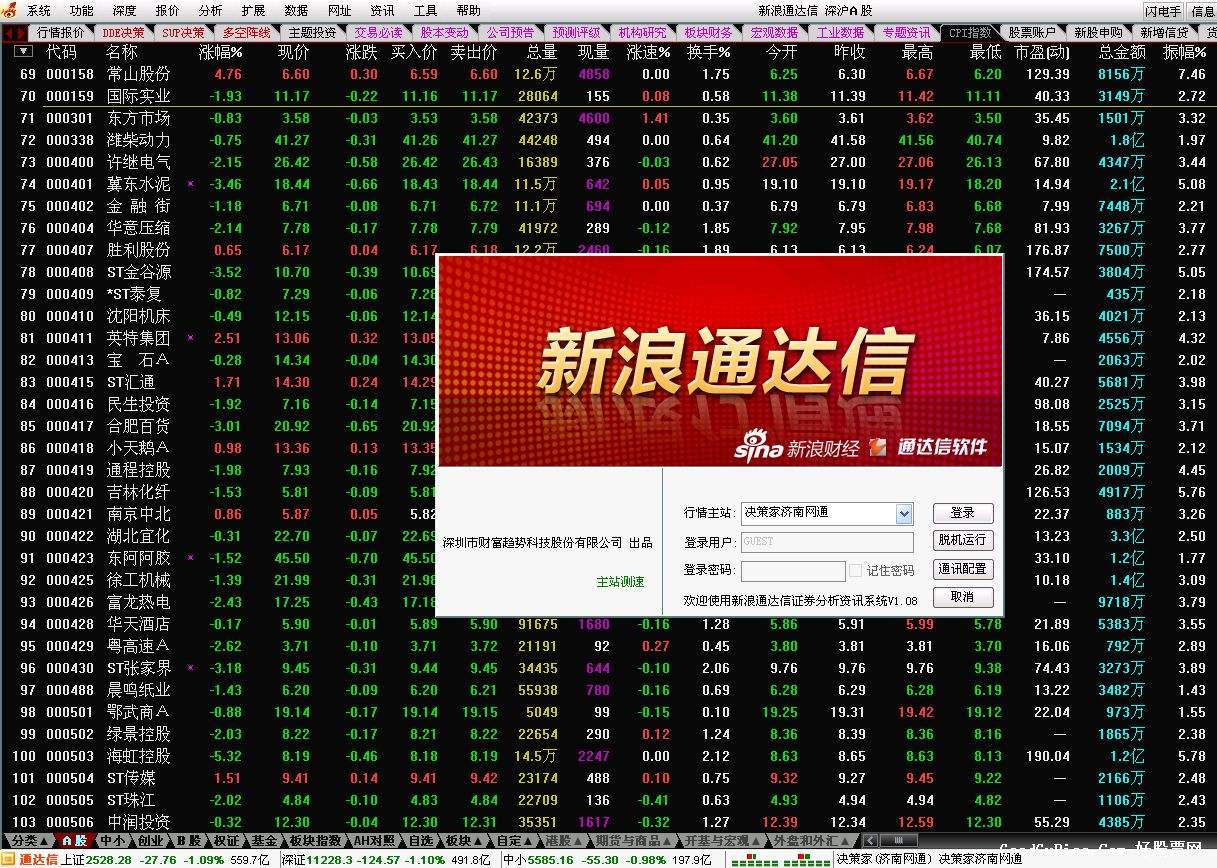Click the 脱机运行 button
This screenshot has width=1217, height=868.
click(963, 540)
